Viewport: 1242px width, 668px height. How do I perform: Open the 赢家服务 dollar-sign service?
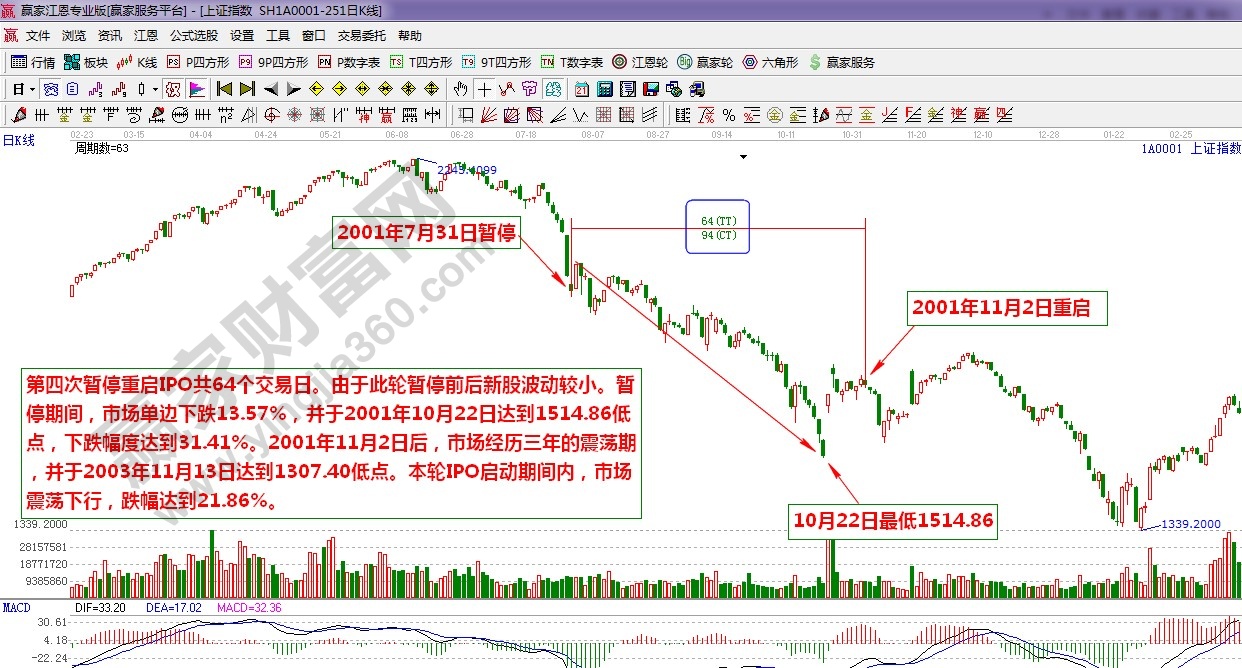coord(841,62)
